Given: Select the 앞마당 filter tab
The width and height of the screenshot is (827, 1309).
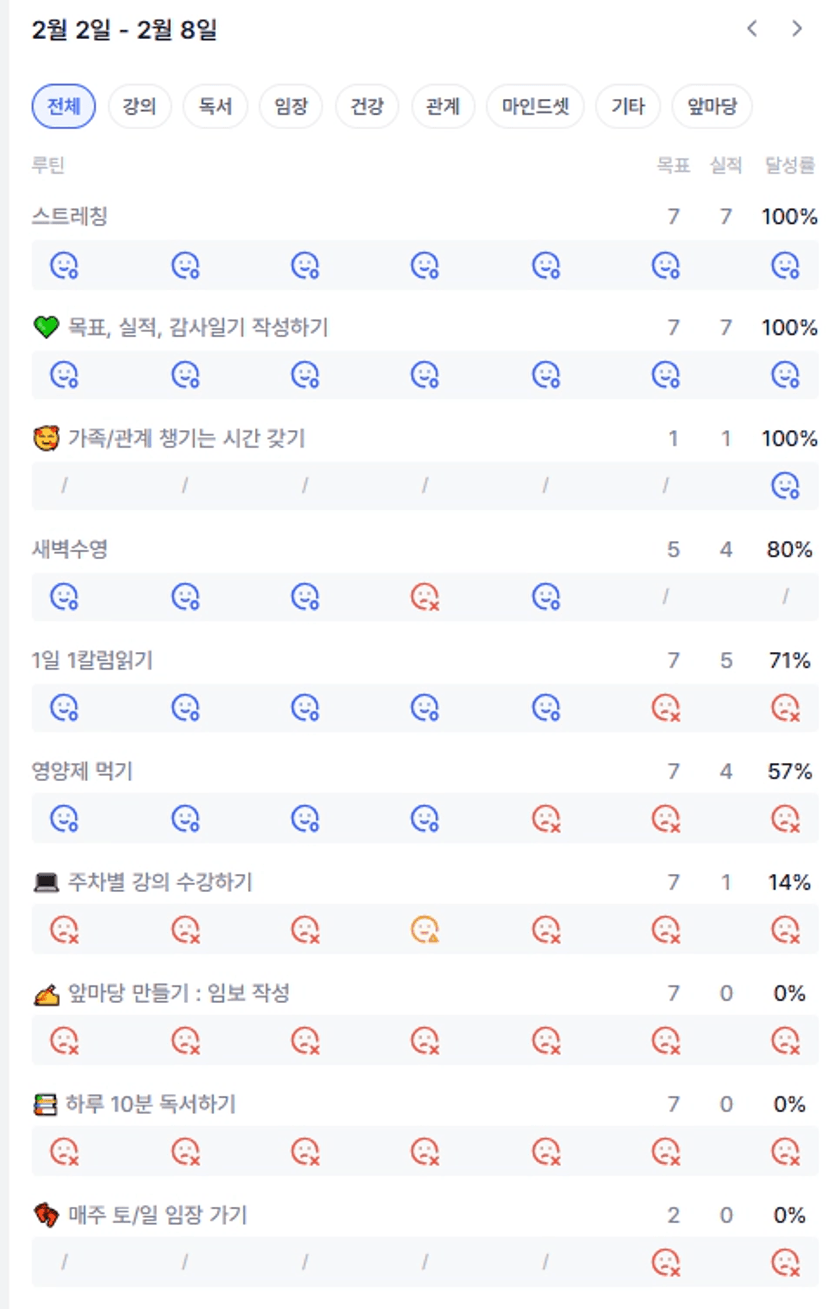Looking at the screenshot, I should (x=712, y=107).
